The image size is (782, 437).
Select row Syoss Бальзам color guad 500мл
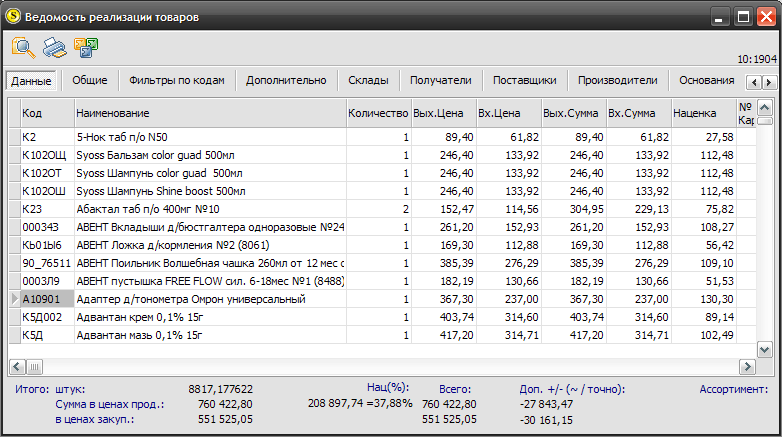tap(383, 155)
